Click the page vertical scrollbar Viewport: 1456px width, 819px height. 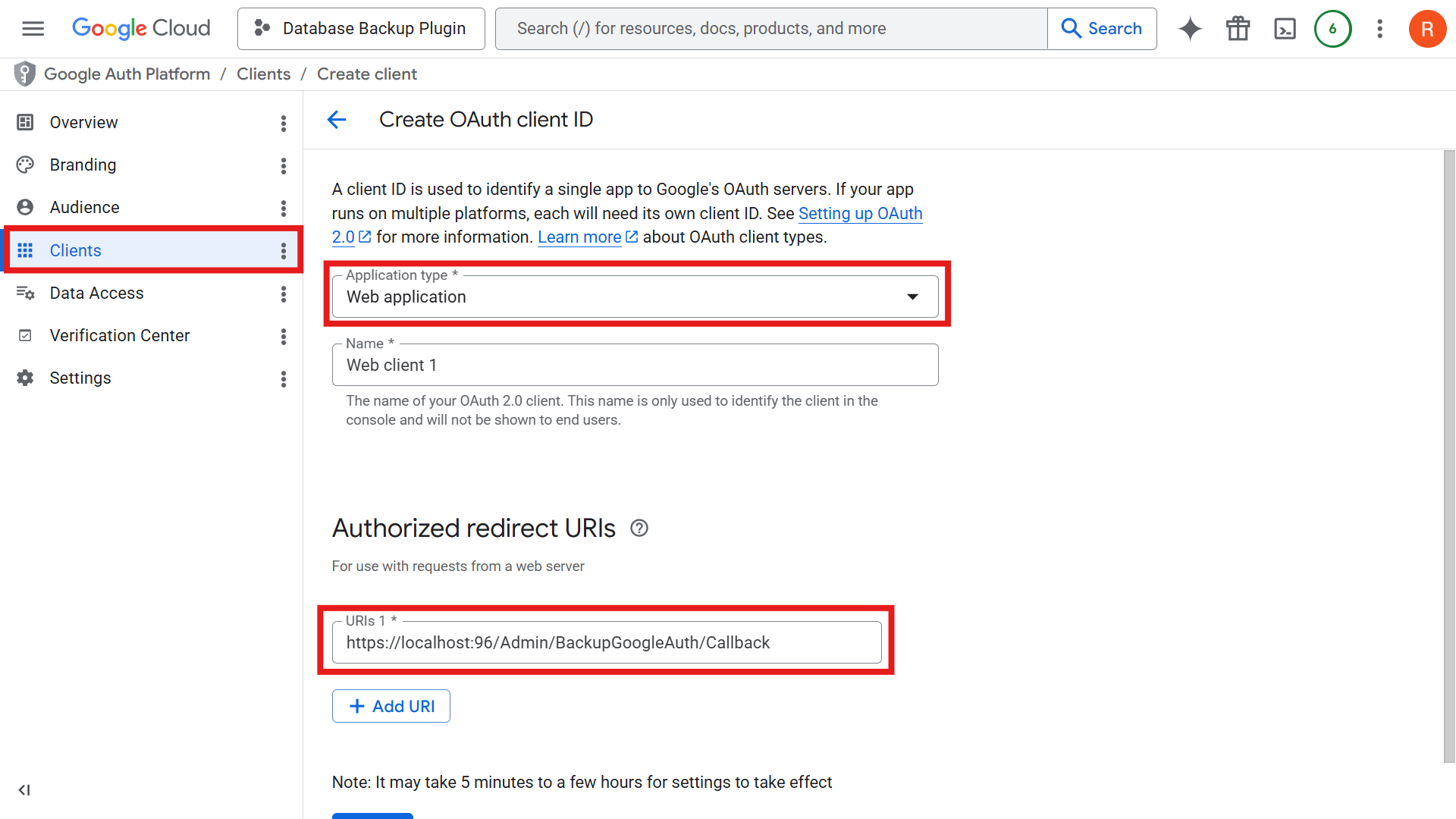[x=1449, y=455]
